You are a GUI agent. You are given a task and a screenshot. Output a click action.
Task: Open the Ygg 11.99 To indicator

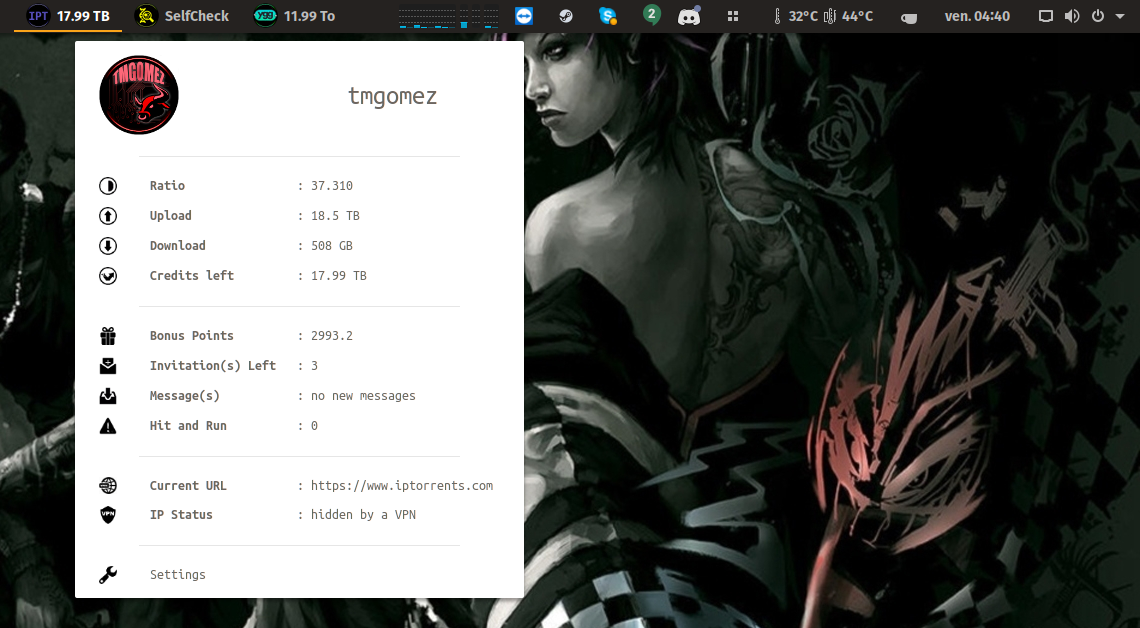pos(294,16)
